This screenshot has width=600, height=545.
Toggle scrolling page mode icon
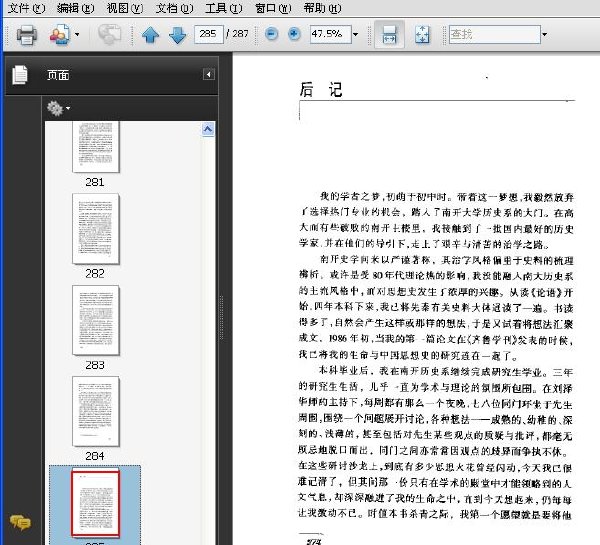(389, 34)
